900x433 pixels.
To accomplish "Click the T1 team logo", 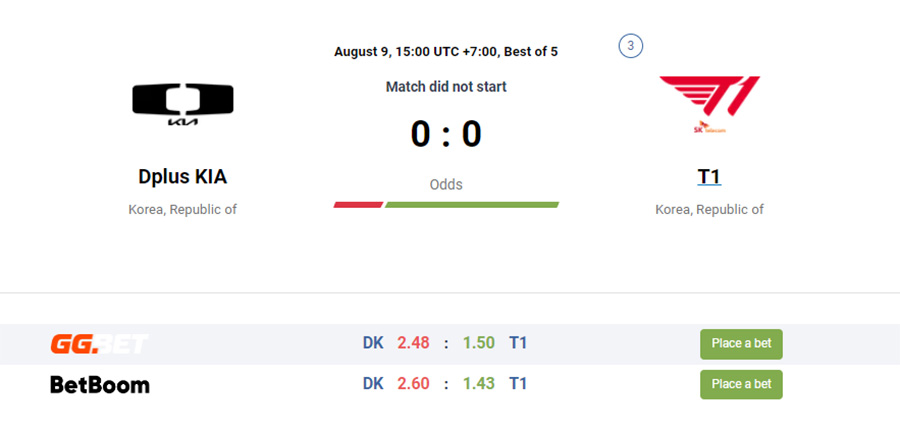I will pyautogui.click(x=709, y=105).
